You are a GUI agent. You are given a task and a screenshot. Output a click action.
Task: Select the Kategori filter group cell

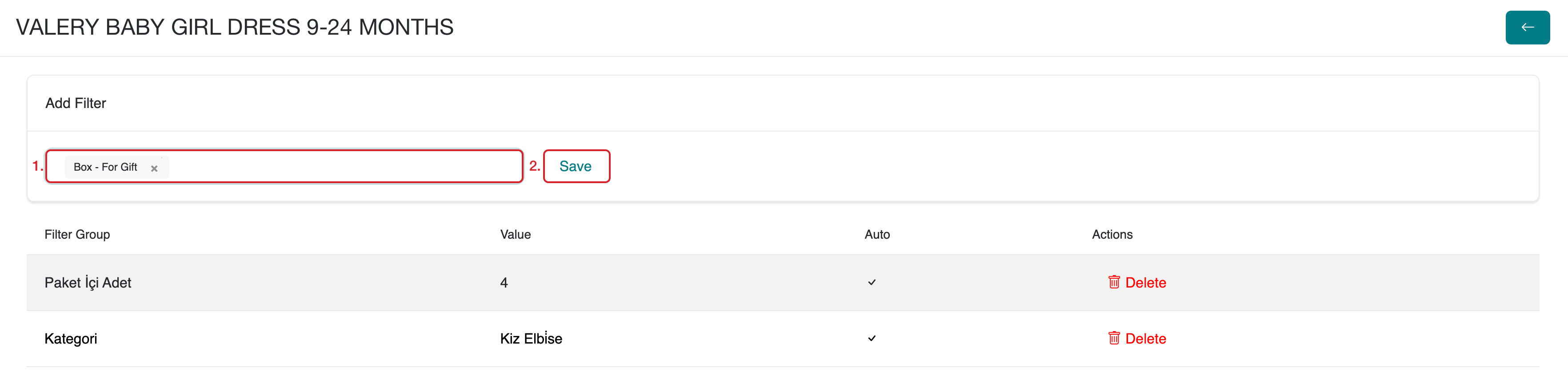(71, 338)
